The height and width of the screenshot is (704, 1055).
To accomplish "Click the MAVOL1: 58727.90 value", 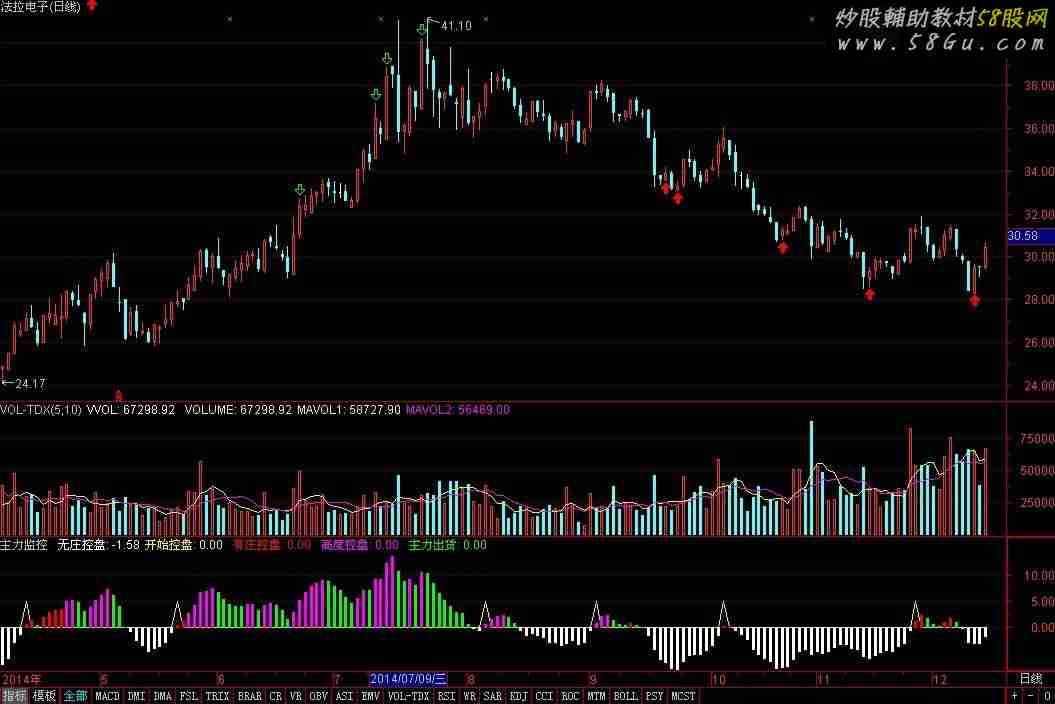I will [x=349, y=410].
